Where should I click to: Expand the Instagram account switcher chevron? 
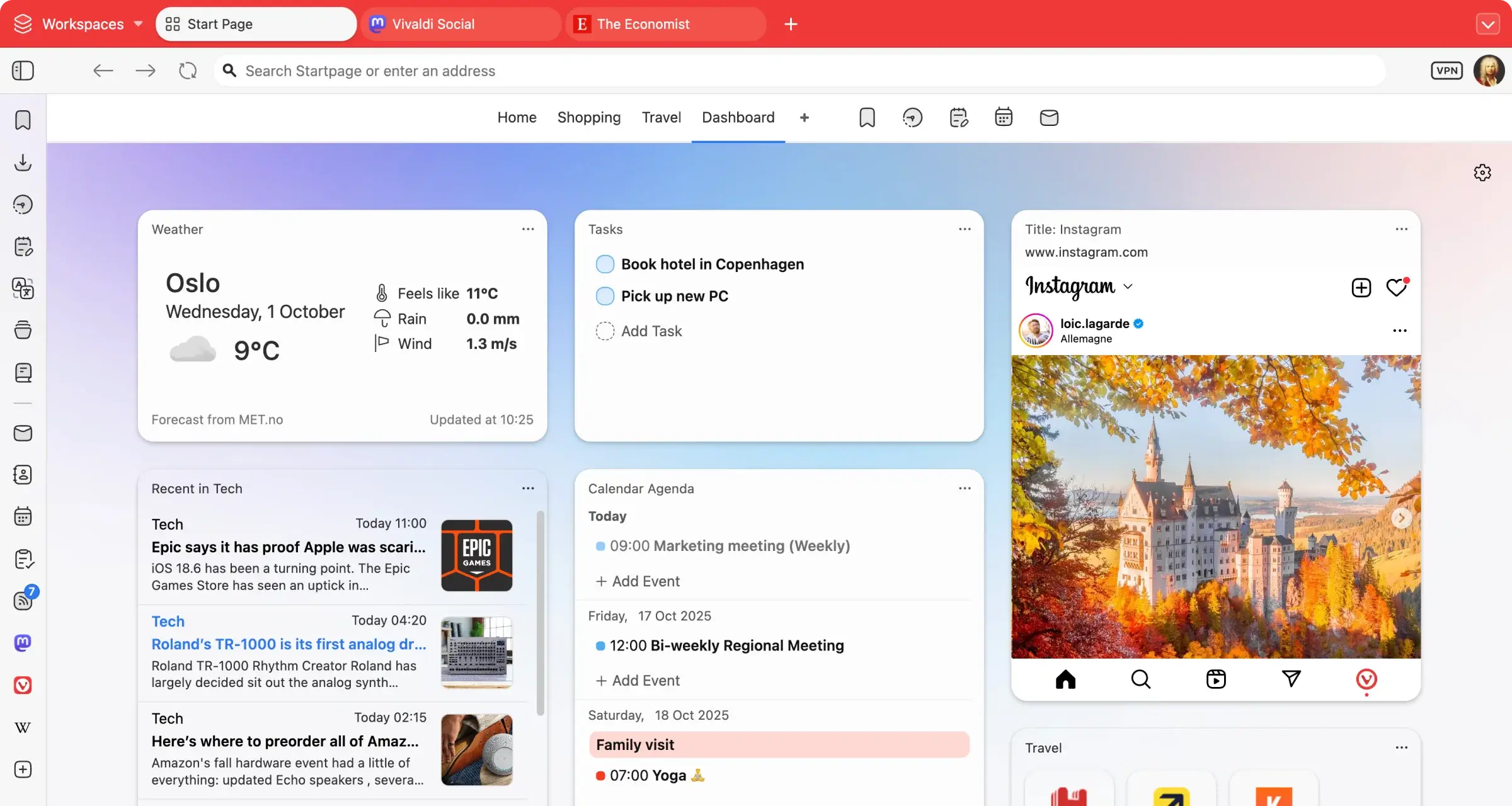(1128, 287)
